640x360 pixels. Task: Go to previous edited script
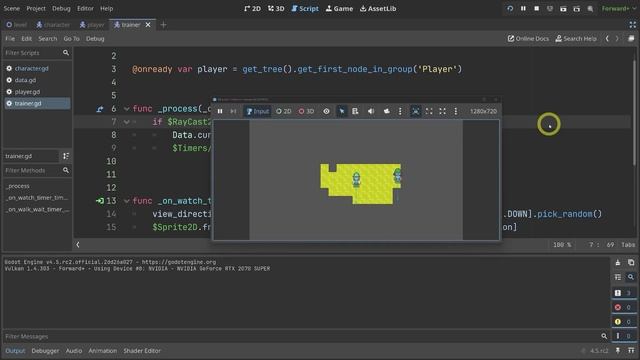pyautogui.click(x=607, y=39)
